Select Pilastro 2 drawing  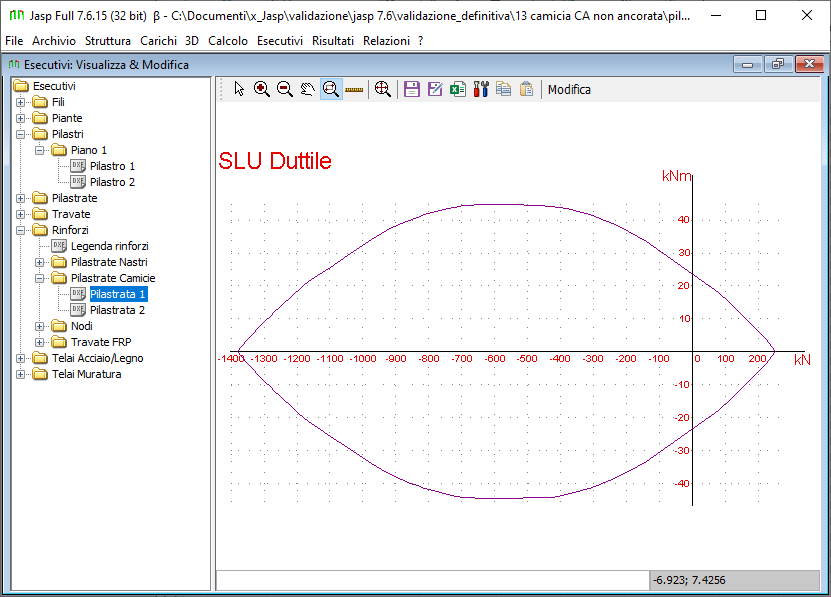112,182
